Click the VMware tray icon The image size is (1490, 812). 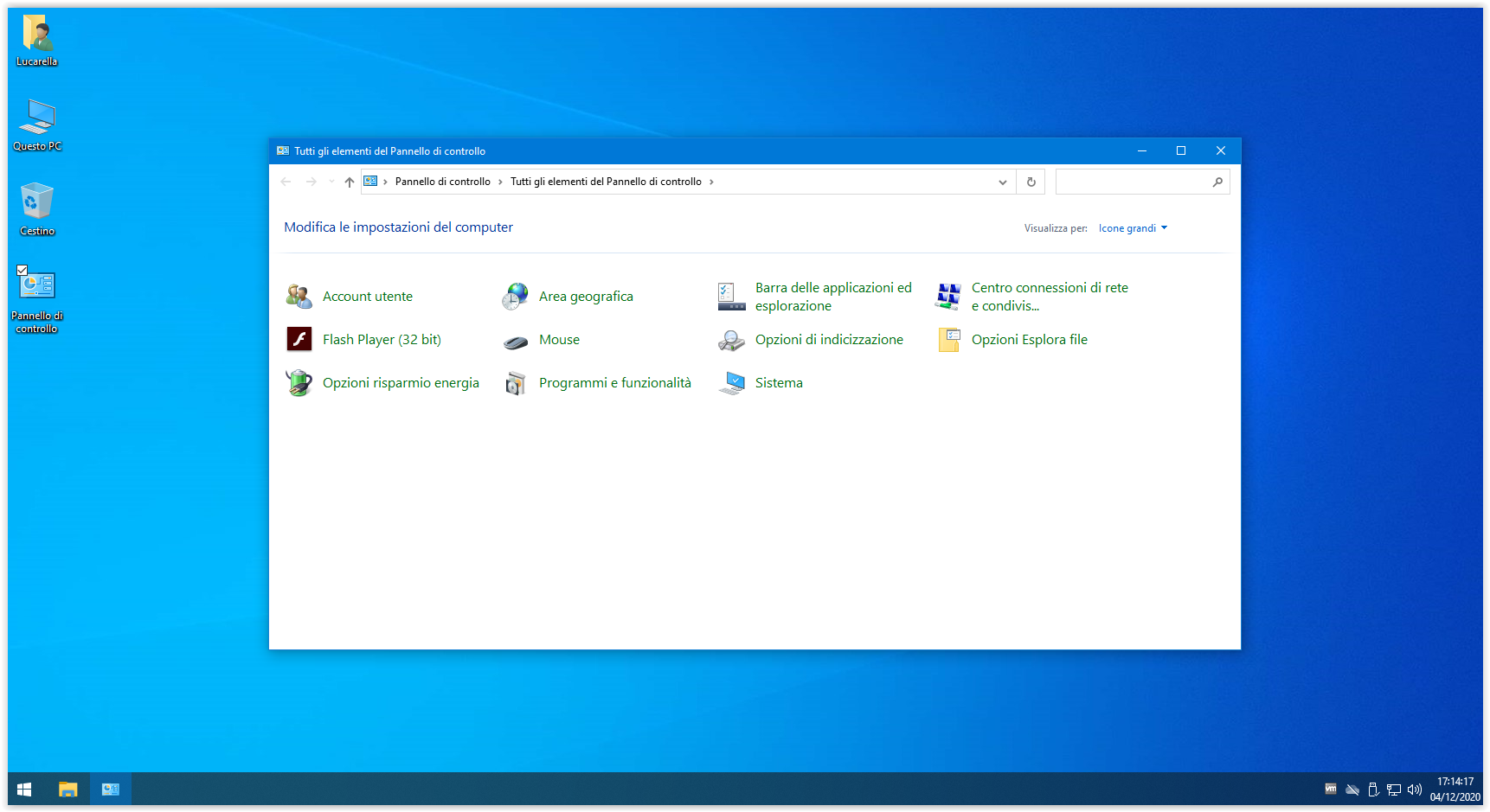(1331, 790)
